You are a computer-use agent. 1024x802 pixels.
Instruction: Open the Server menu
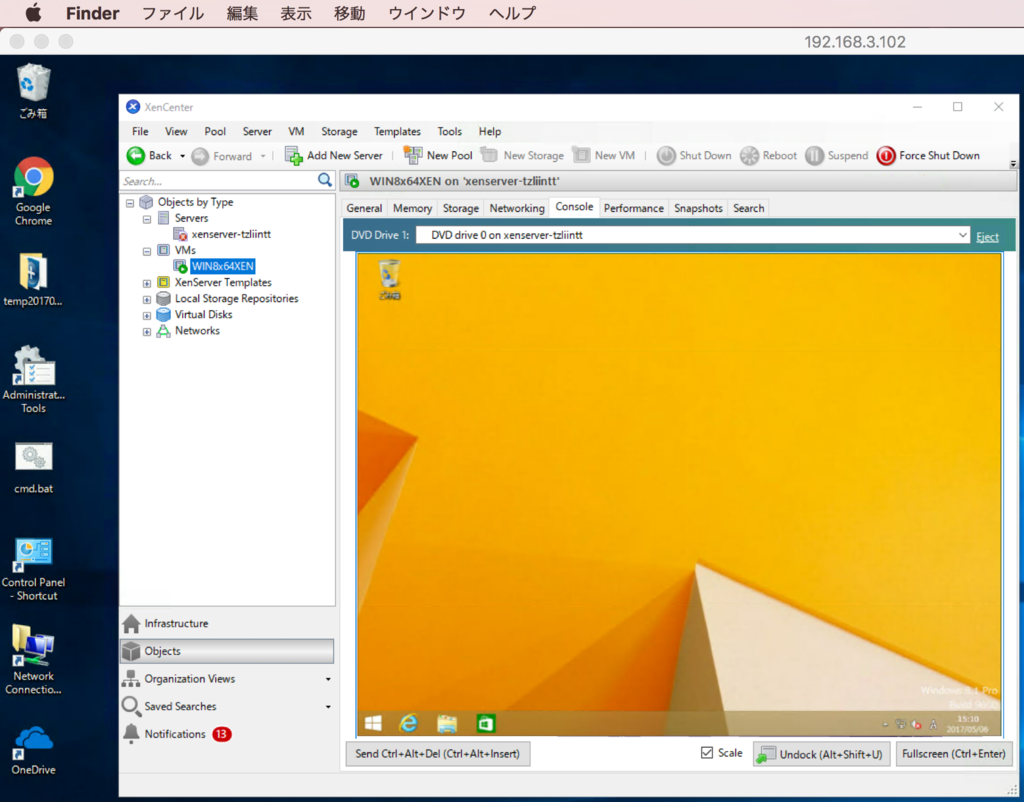coord(257,131)
